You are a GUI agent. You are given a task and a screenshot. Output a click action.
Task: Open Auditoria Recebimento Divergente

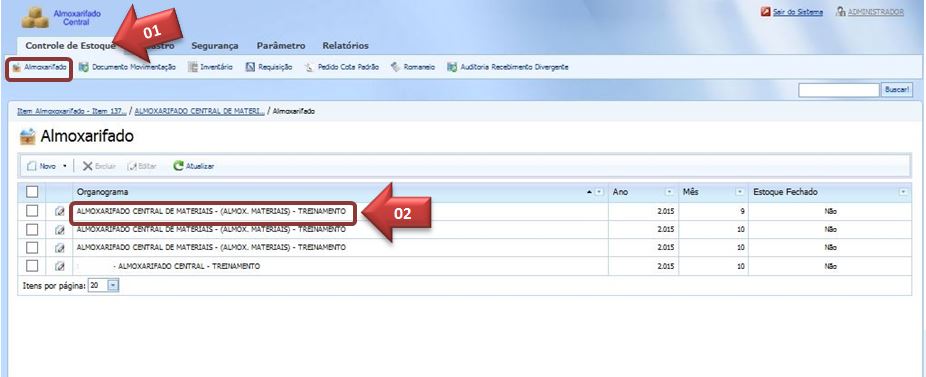point(508,67)
